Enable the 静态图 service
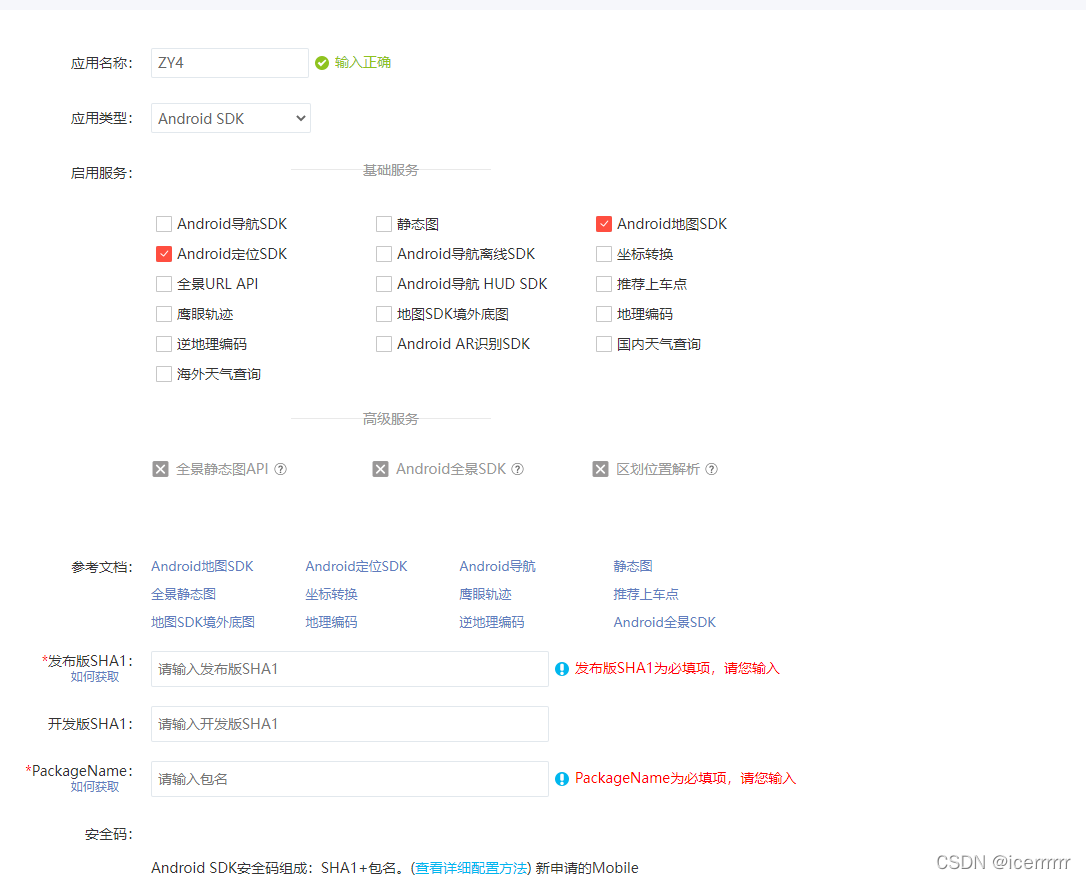 coord(384,224)
